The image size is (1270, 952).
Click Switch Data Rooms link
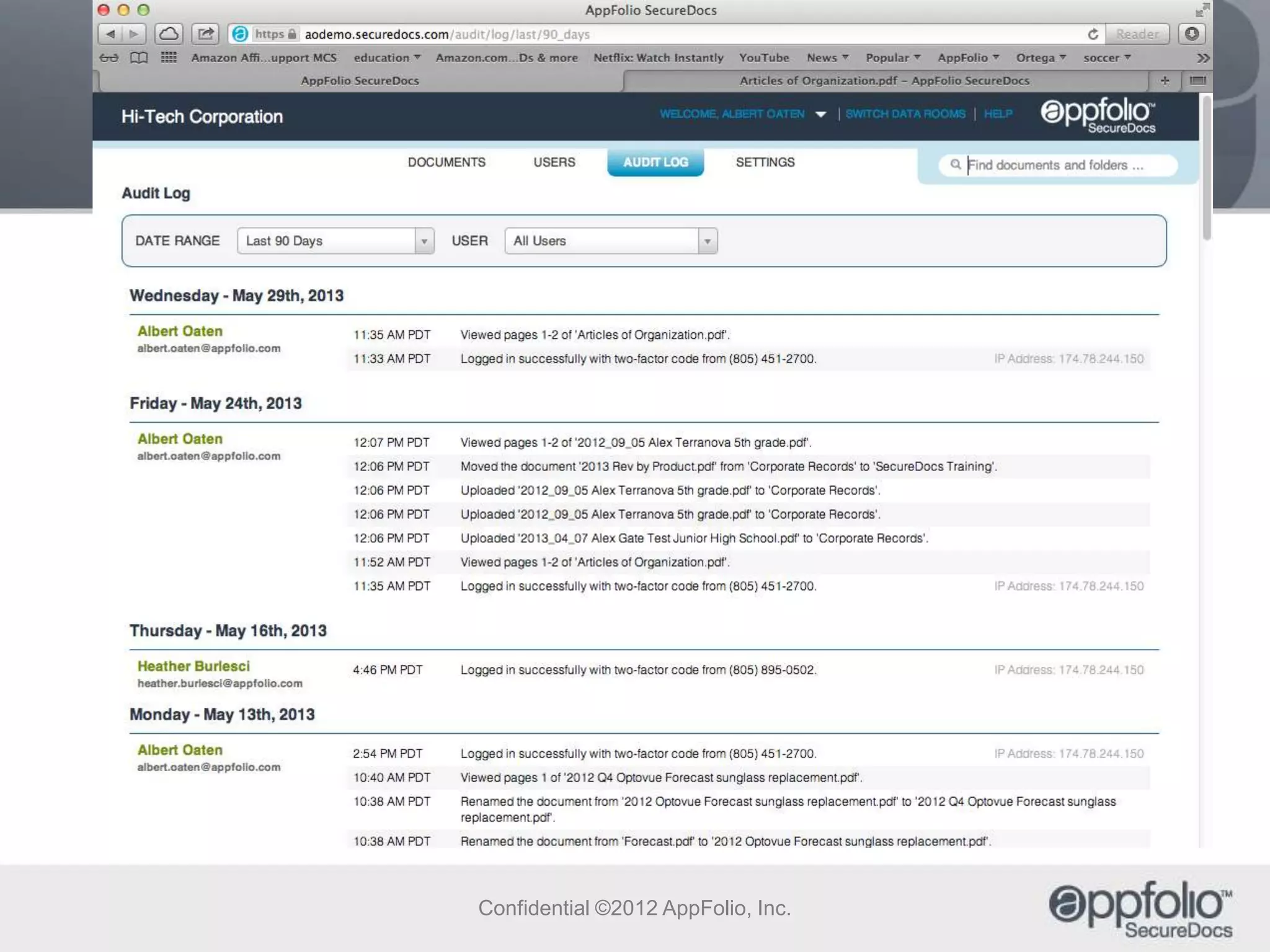point(905,114)
